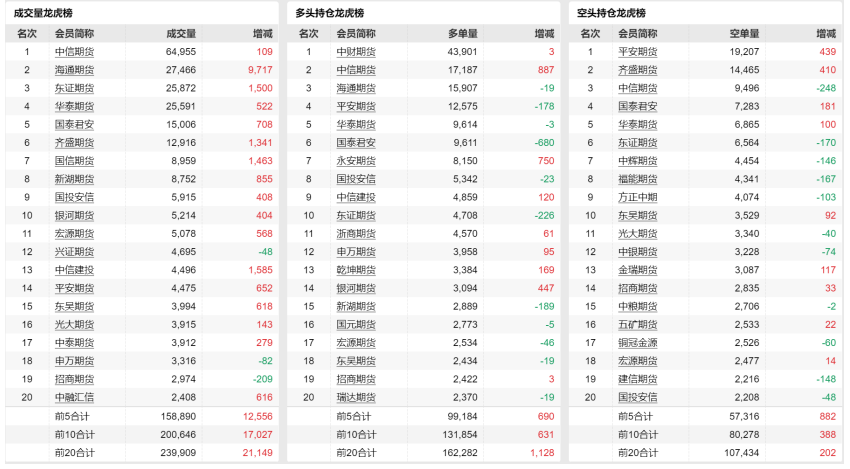
Task: Click the 瑞达期货 member link
Action: (356, 397)
